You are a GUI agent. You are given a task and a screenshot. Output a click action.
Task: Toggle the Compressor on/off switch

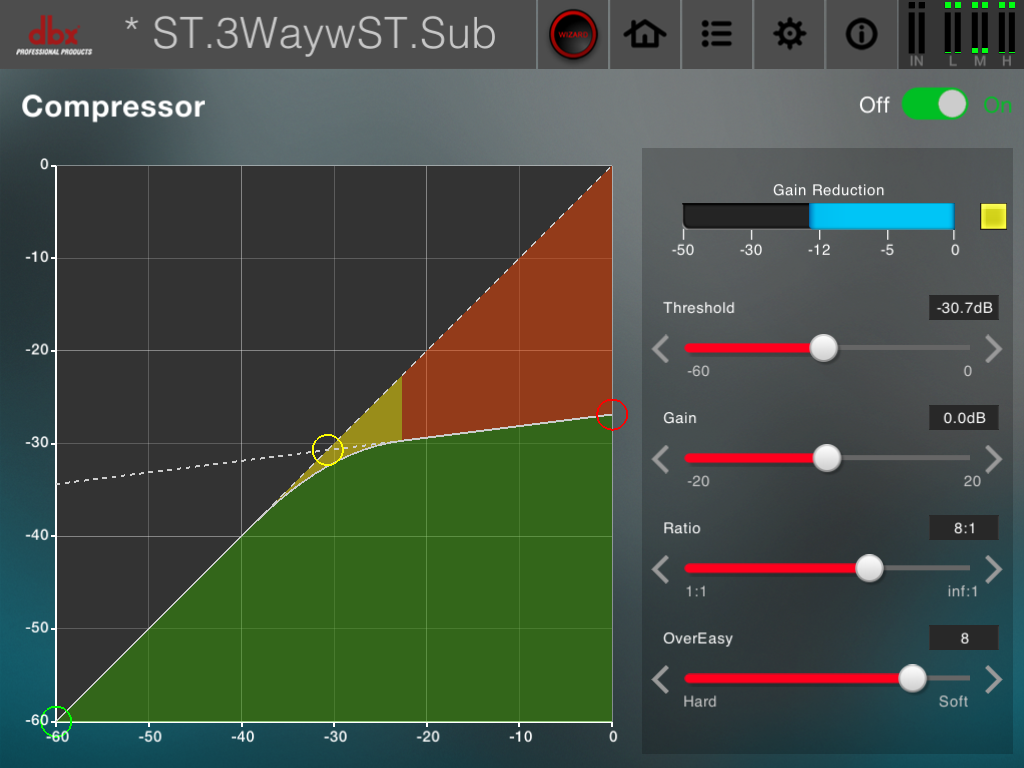pos(935,104)
